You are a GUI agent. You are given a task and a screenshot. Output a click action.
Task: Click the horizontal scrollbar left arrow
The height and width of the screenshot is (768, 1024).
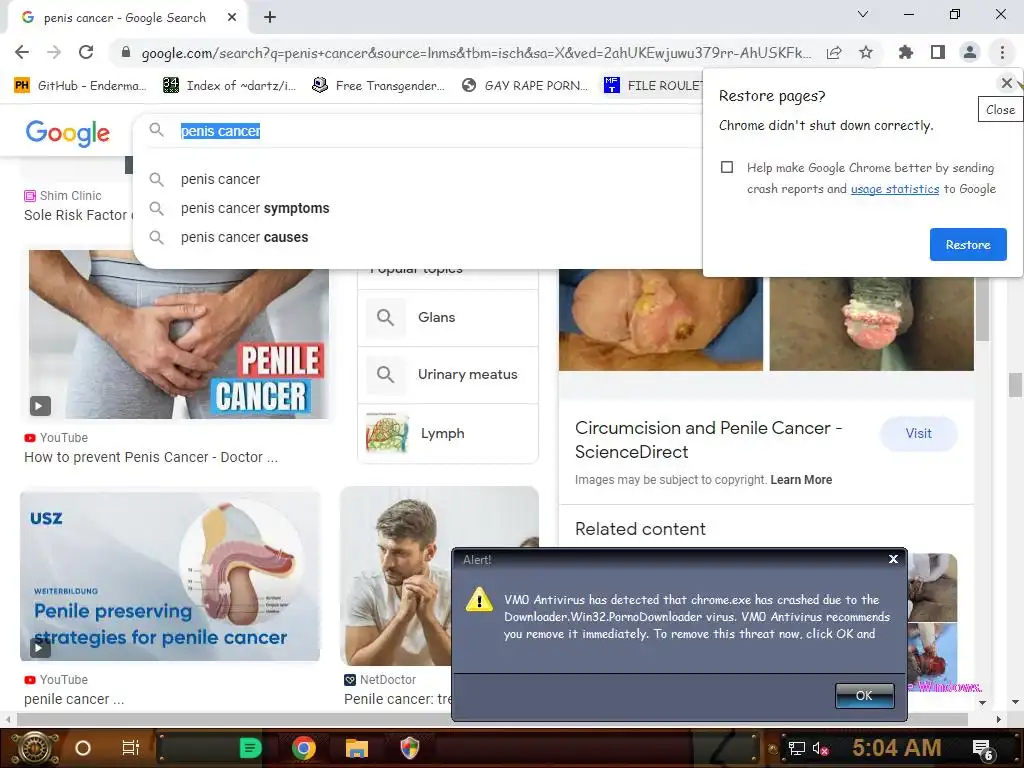point(8,719)
